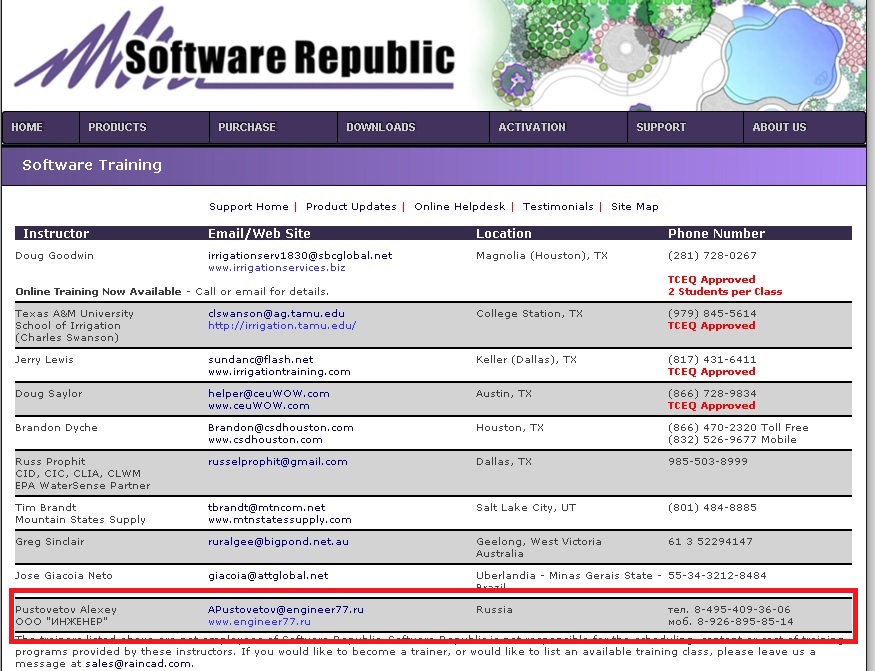The width and height of the screenshot is (875, 671).
Task: Click SUPPORT in the navigation bar
Action: (x=661, y=127)
